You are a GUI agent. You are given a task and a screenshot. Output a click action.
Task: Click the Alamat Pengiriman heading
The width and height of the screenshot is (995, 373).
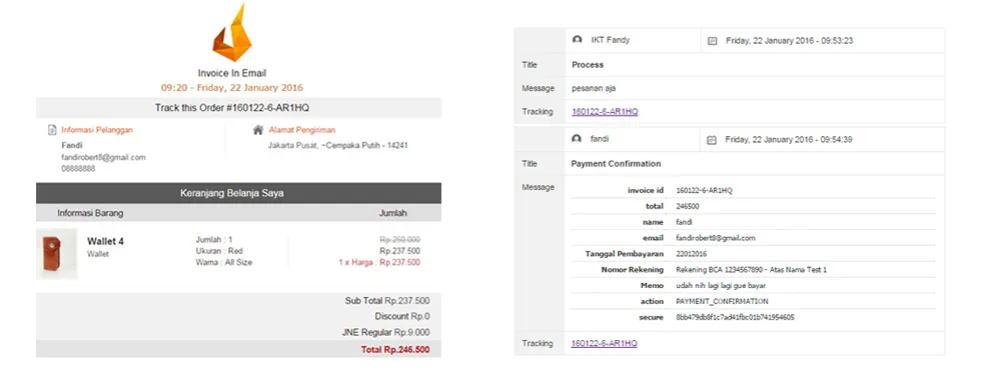tap(302, 130)
